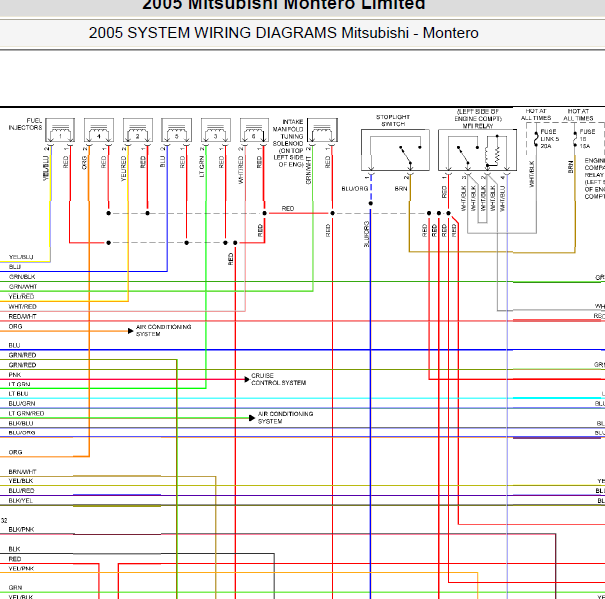Select the YEL/PNK wire label
Screen dimensions: 605x599
click(21, 569)
